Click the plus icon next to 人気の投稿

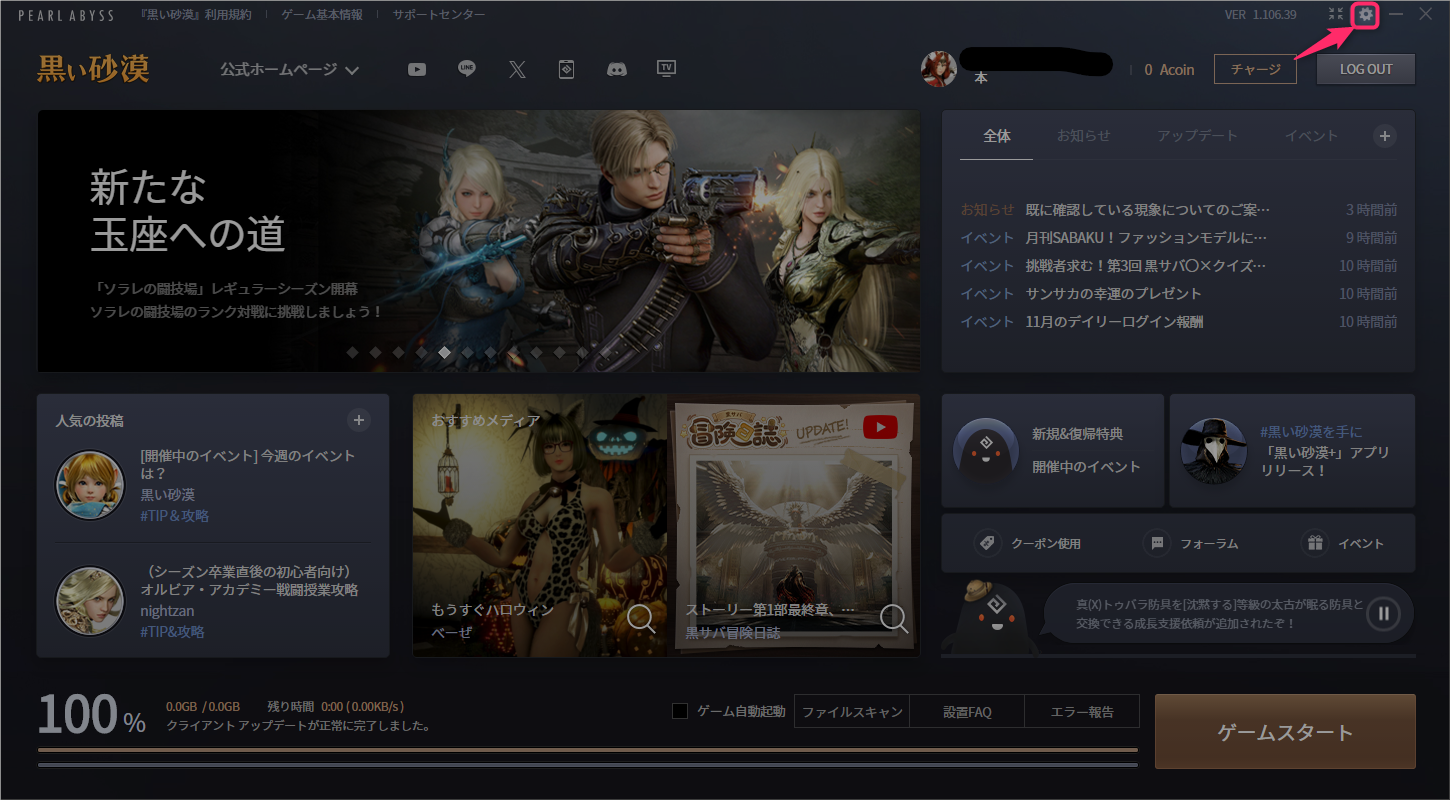click(359, 420)
